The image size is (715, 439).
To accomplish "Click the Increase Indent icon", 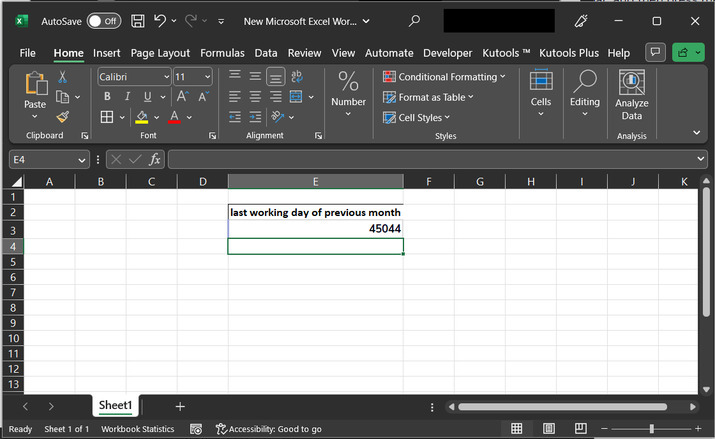I will (x=256, y=117).
